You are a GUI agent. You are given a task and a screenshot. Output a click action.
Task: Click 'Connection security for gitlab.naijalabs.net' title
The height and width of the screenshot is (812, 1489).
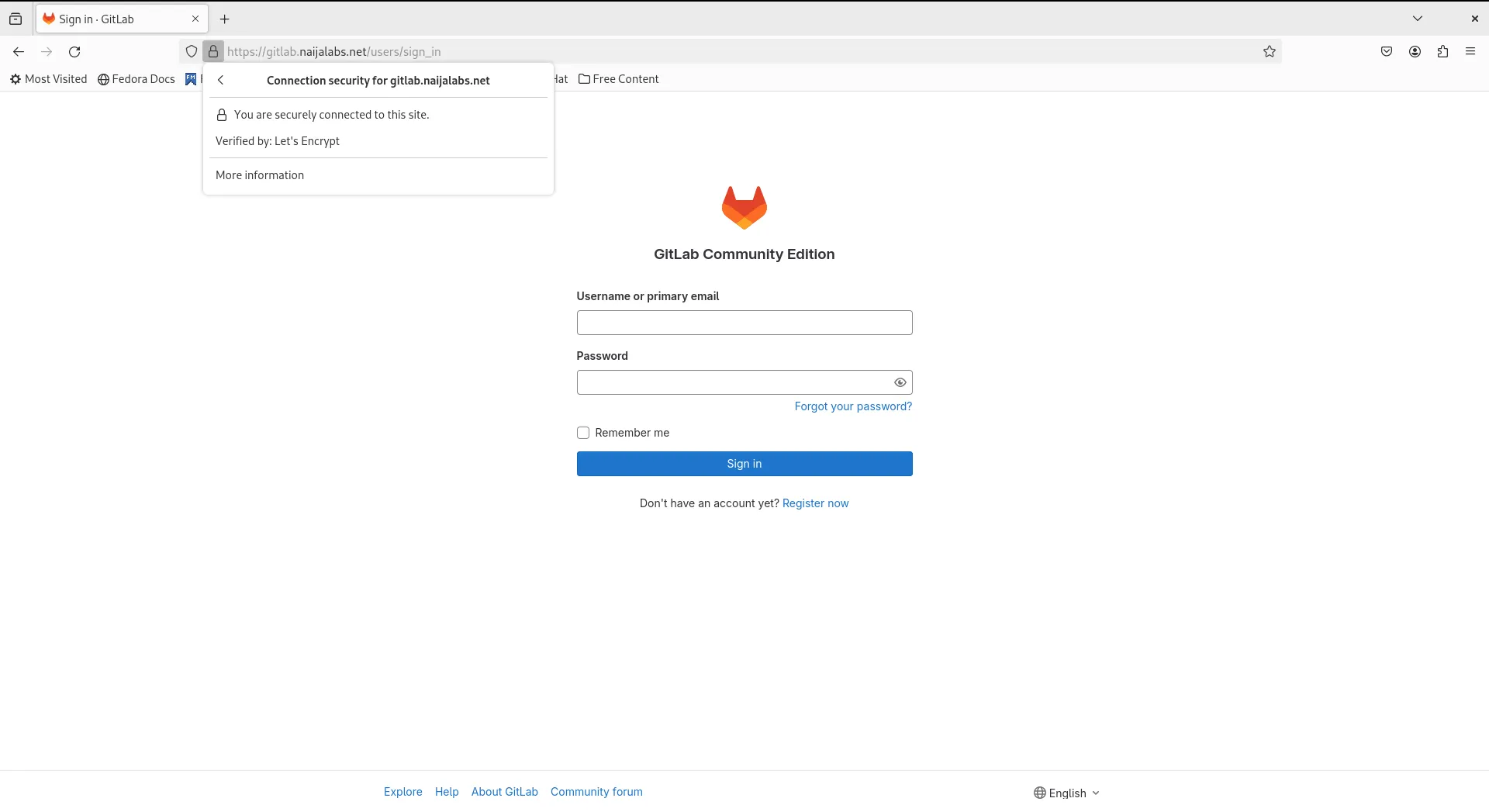point(378,81)
